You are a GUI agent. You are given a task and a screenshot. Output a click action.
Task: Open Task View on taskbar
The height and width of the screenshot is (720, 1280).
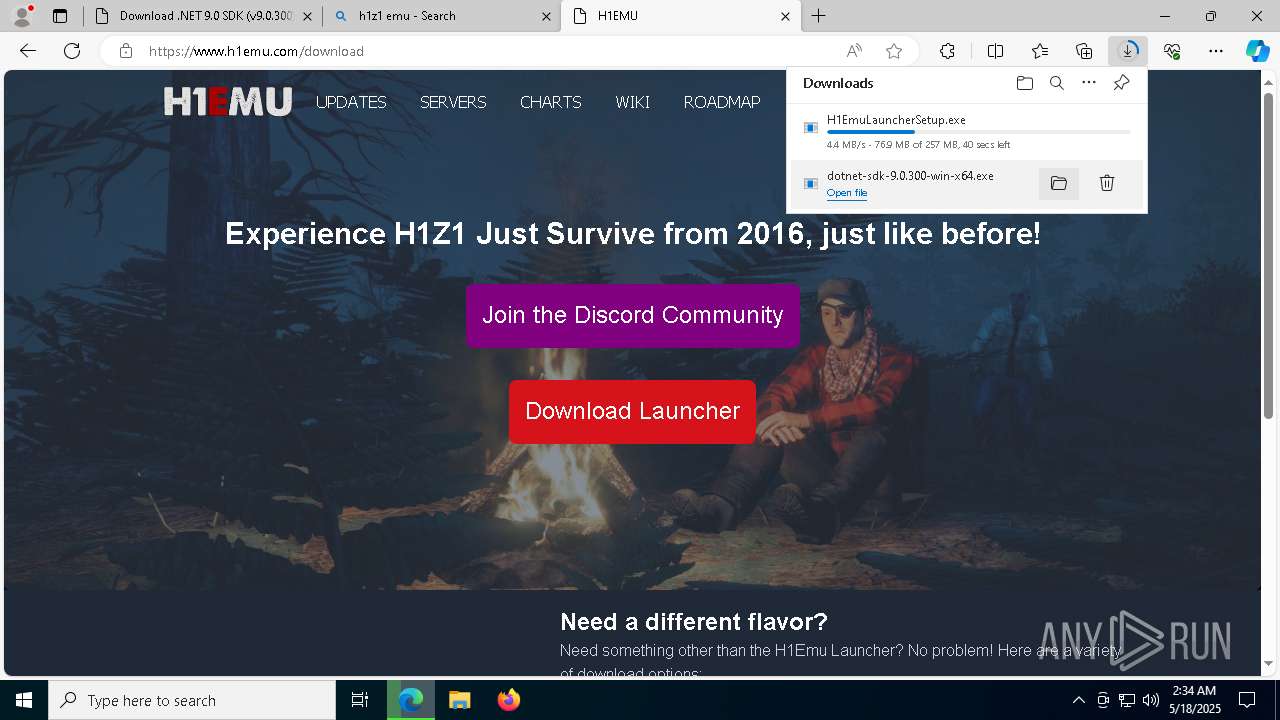(x=360, y=700)
